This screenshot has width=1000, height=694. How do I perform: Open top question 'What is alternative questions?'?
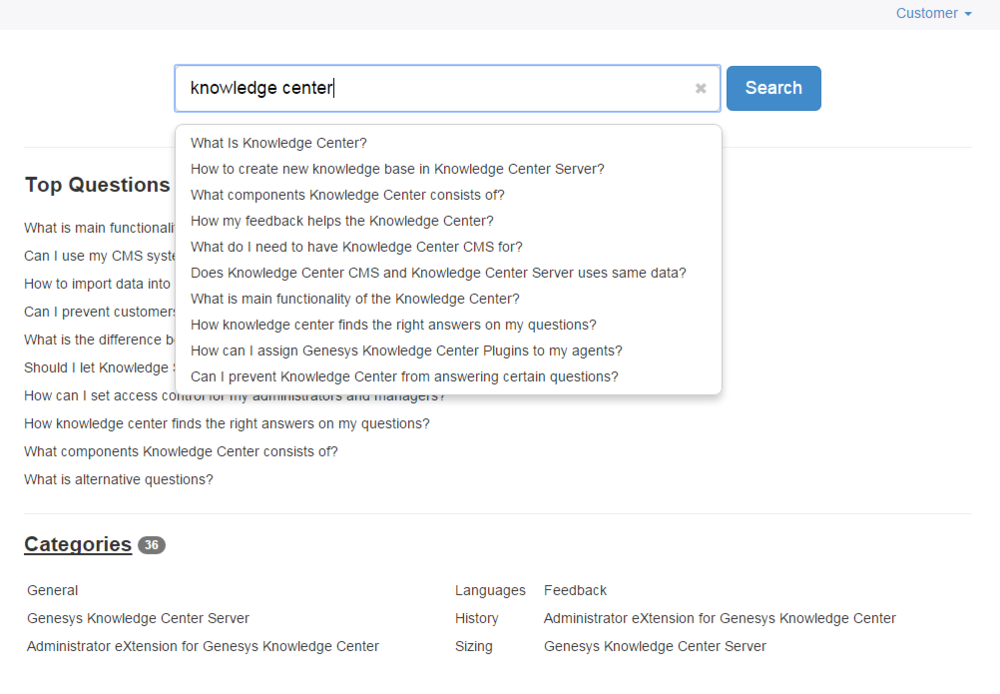(x=119, y=480)
